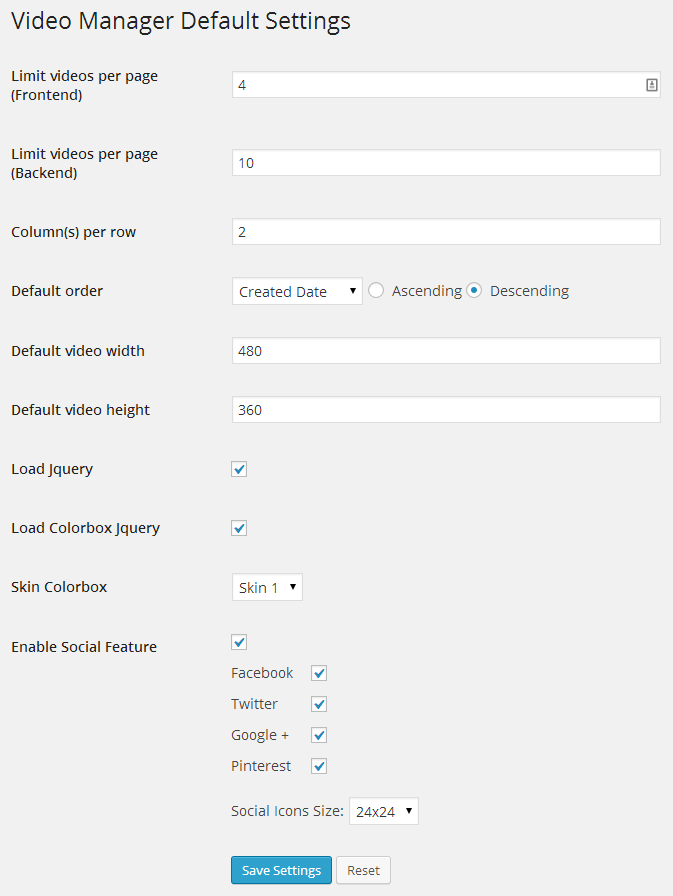The image size is (673, 896).
Task: Toggle the Twitter checkbox
Action: pos(319,704)
